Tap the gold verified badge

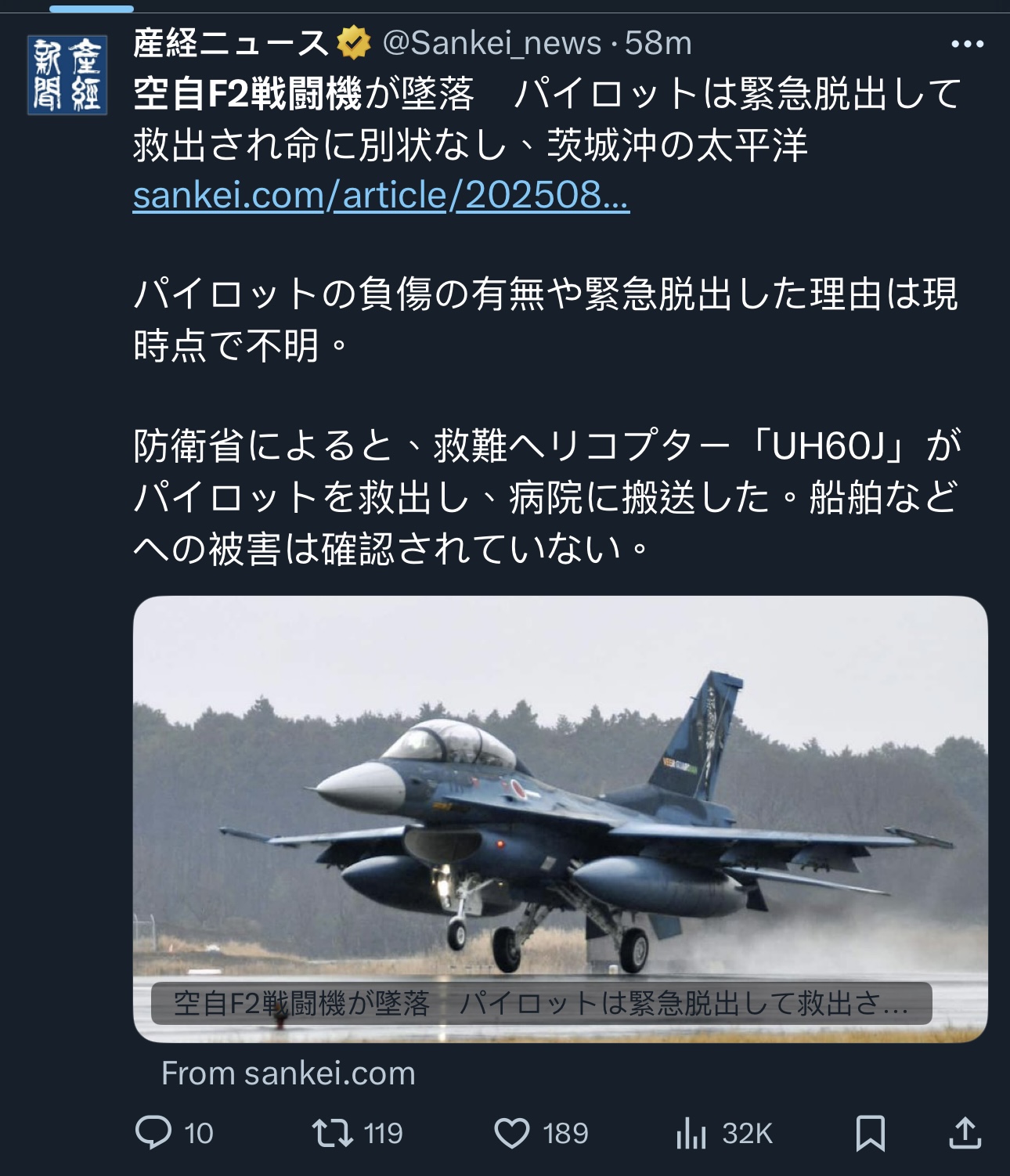[x=354, y=43]
